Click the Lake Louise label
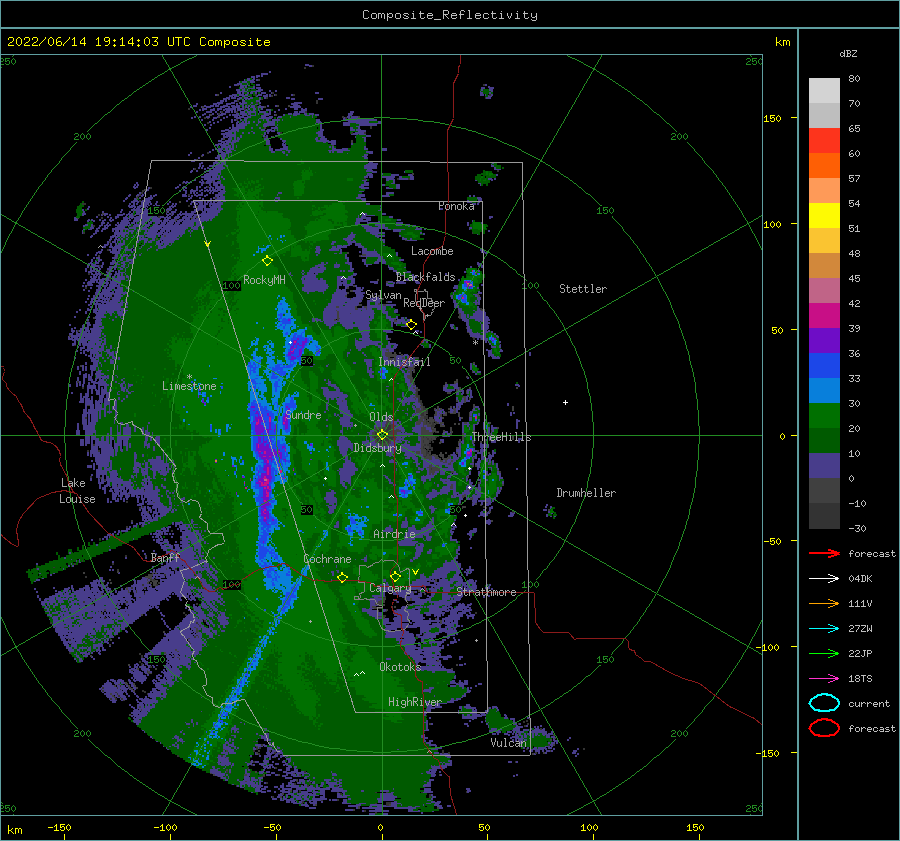900x841 pixels. point(77,491)
